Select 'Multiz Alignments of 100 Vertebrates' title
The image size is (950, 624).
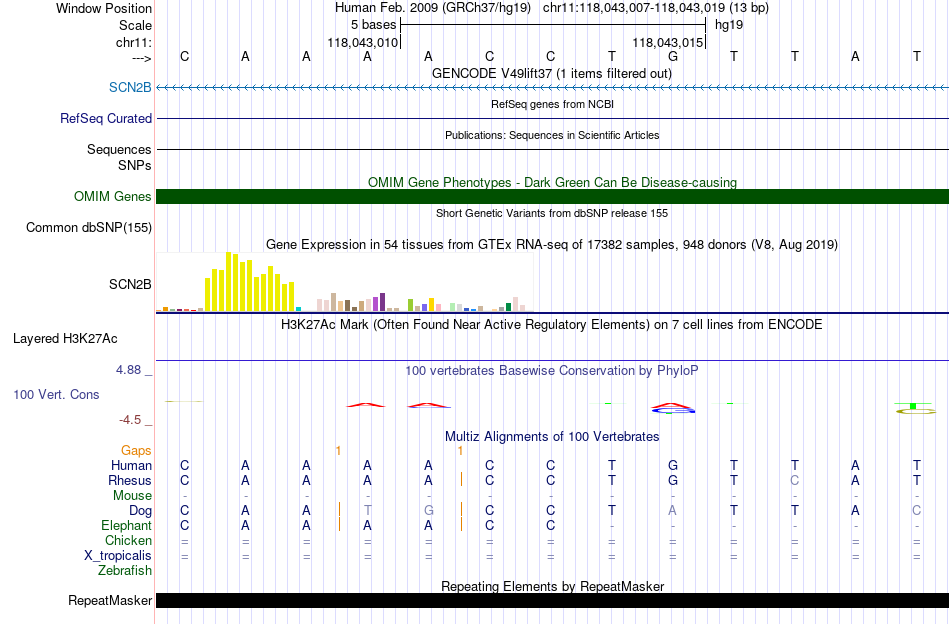click(x=552, y=436)
